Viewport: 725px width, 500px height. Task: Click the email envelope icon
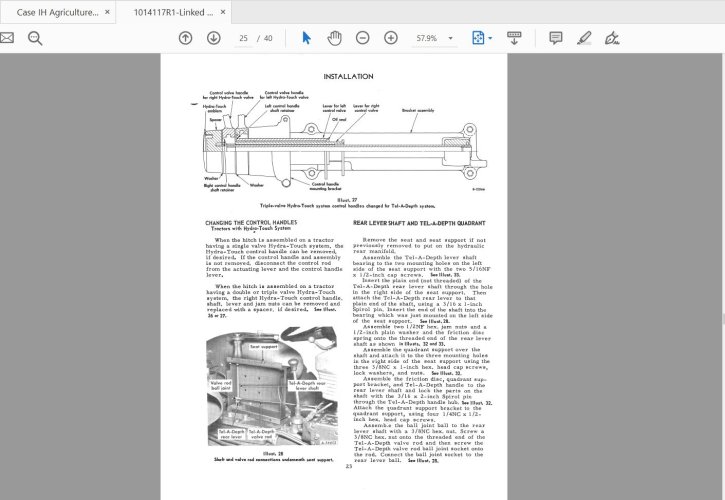[x=6, y=38]
